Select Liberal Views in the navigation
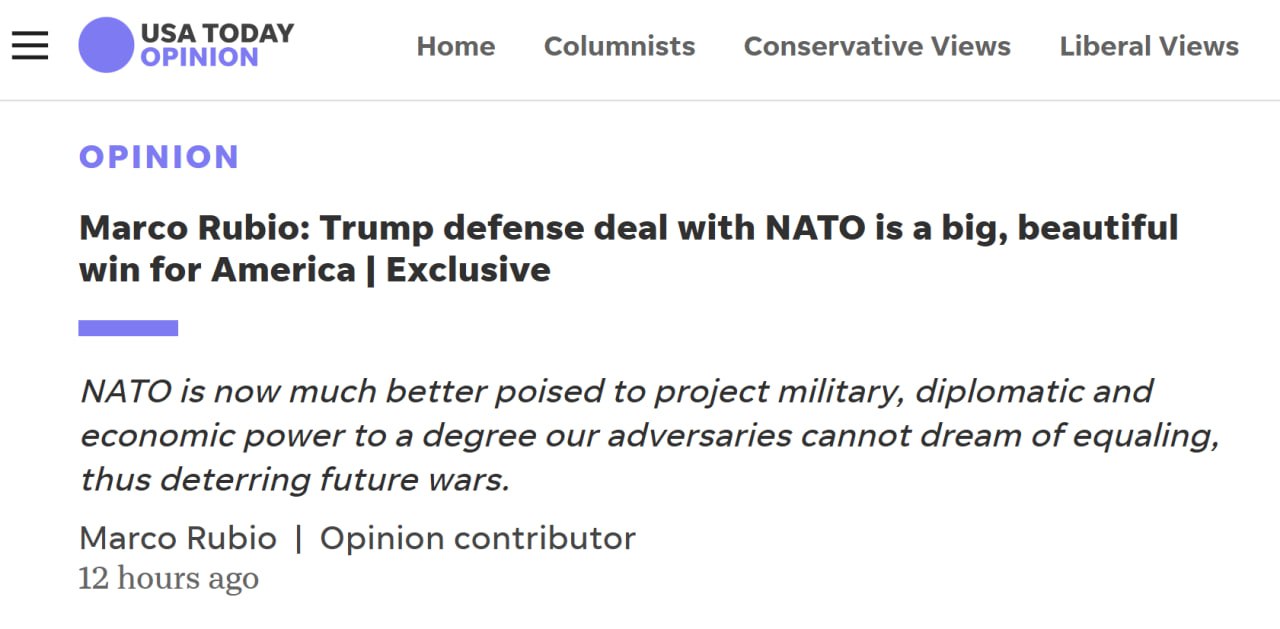The height and width of the screenshot is (629, 1280). click(1149, 46)
